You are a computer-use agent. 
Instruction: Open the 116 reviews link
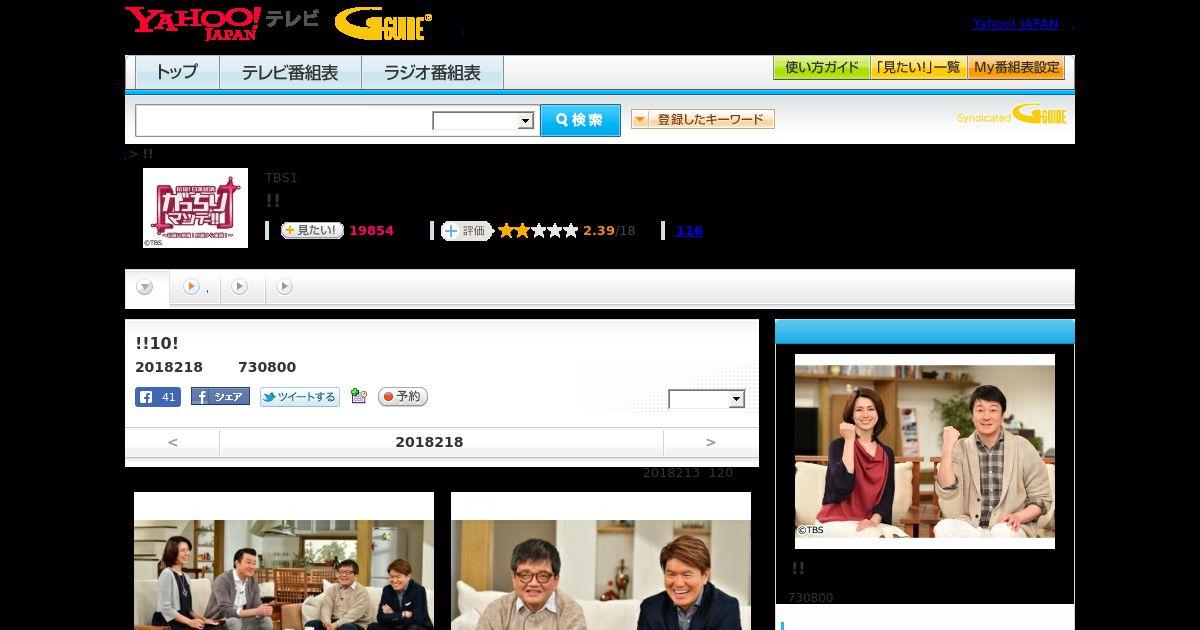(x=689, y=231)
